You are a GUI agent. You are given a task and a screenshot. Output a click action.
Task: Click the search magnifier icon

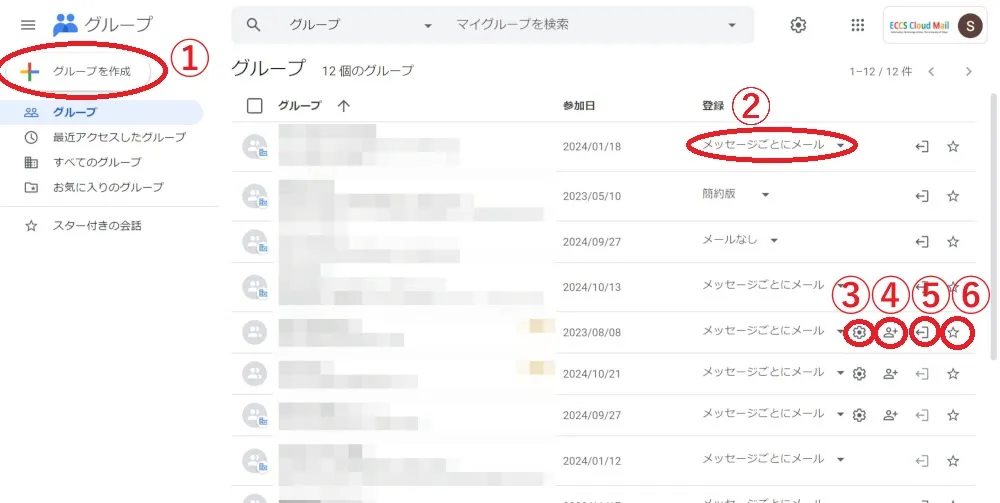pyautogui.click(x=254, y=25)
